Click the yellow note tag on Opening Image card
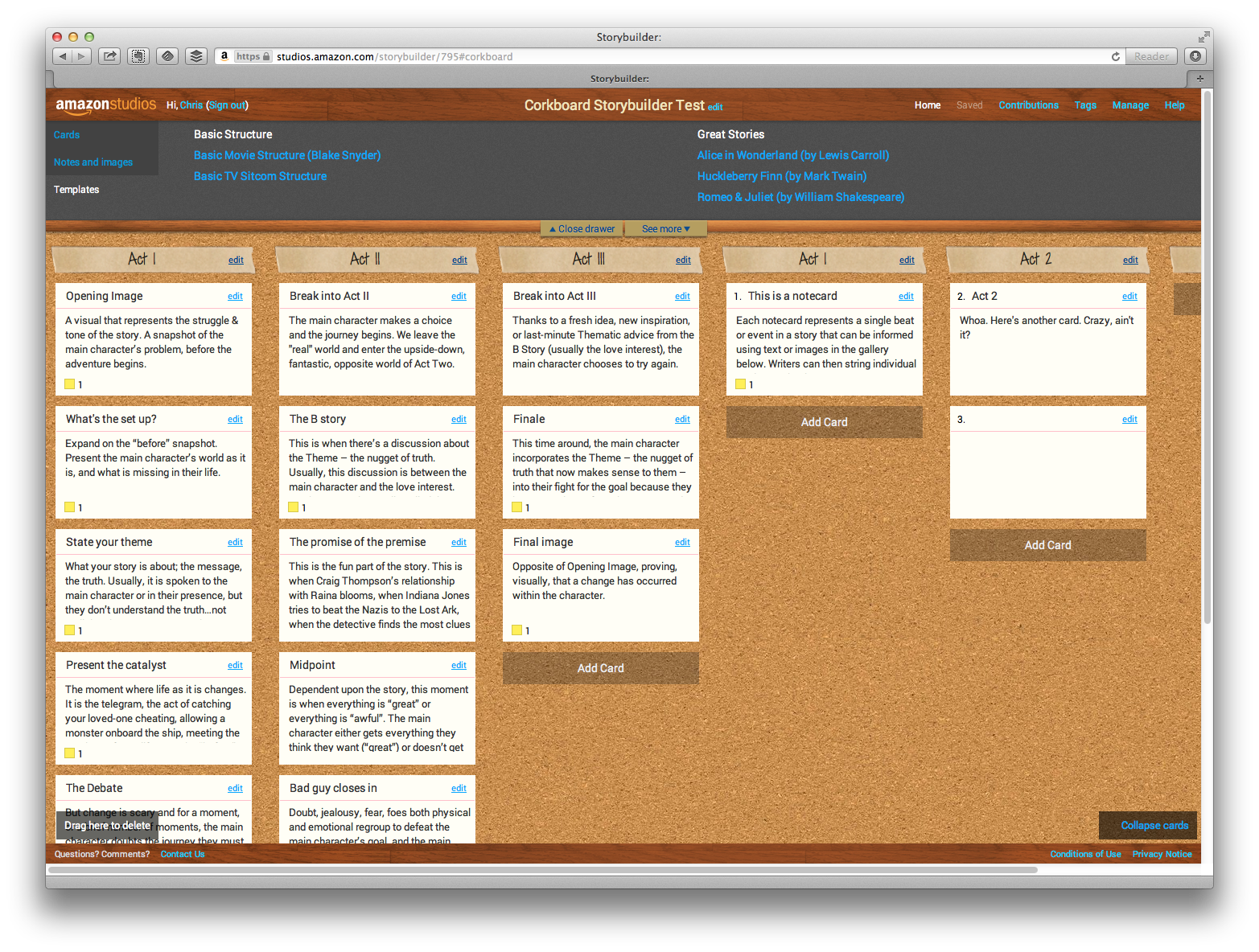1259x952 pixels. [70, 384]
